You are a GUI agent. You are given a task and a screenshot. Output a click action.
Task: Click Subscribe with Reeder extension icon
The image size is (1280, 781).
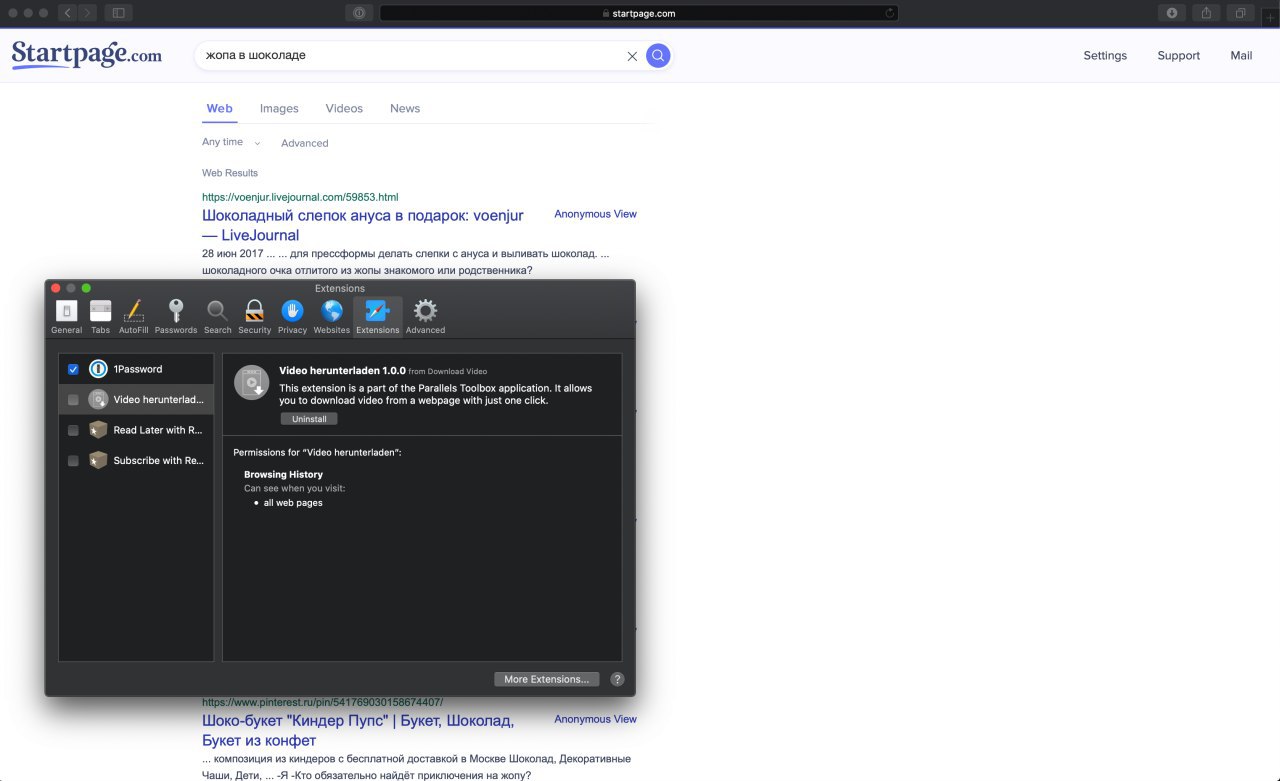98,460
